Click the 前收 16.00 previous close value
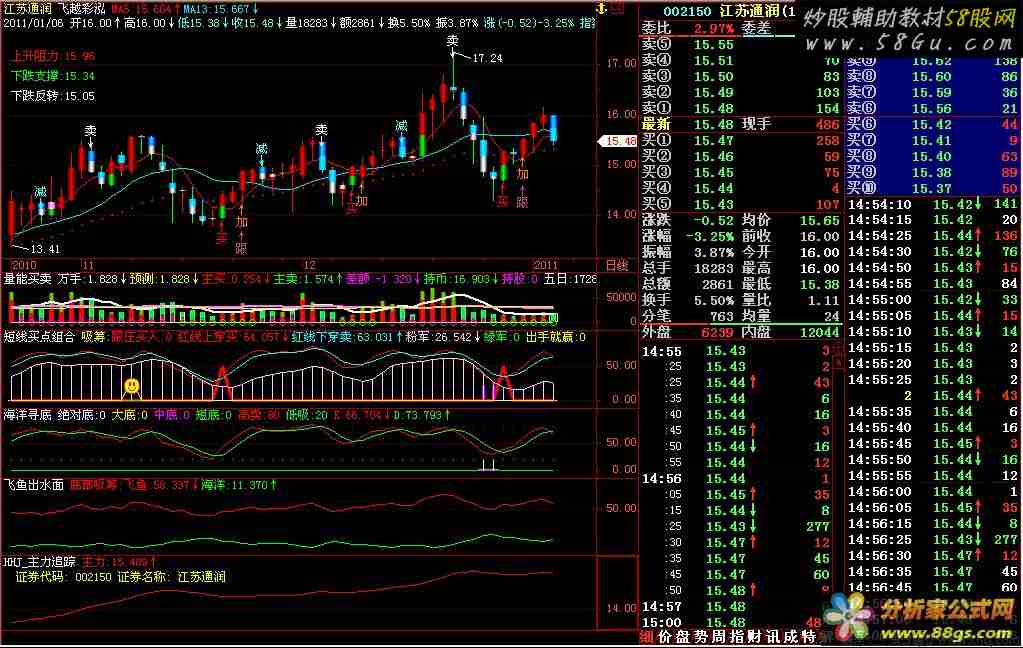 819,236
